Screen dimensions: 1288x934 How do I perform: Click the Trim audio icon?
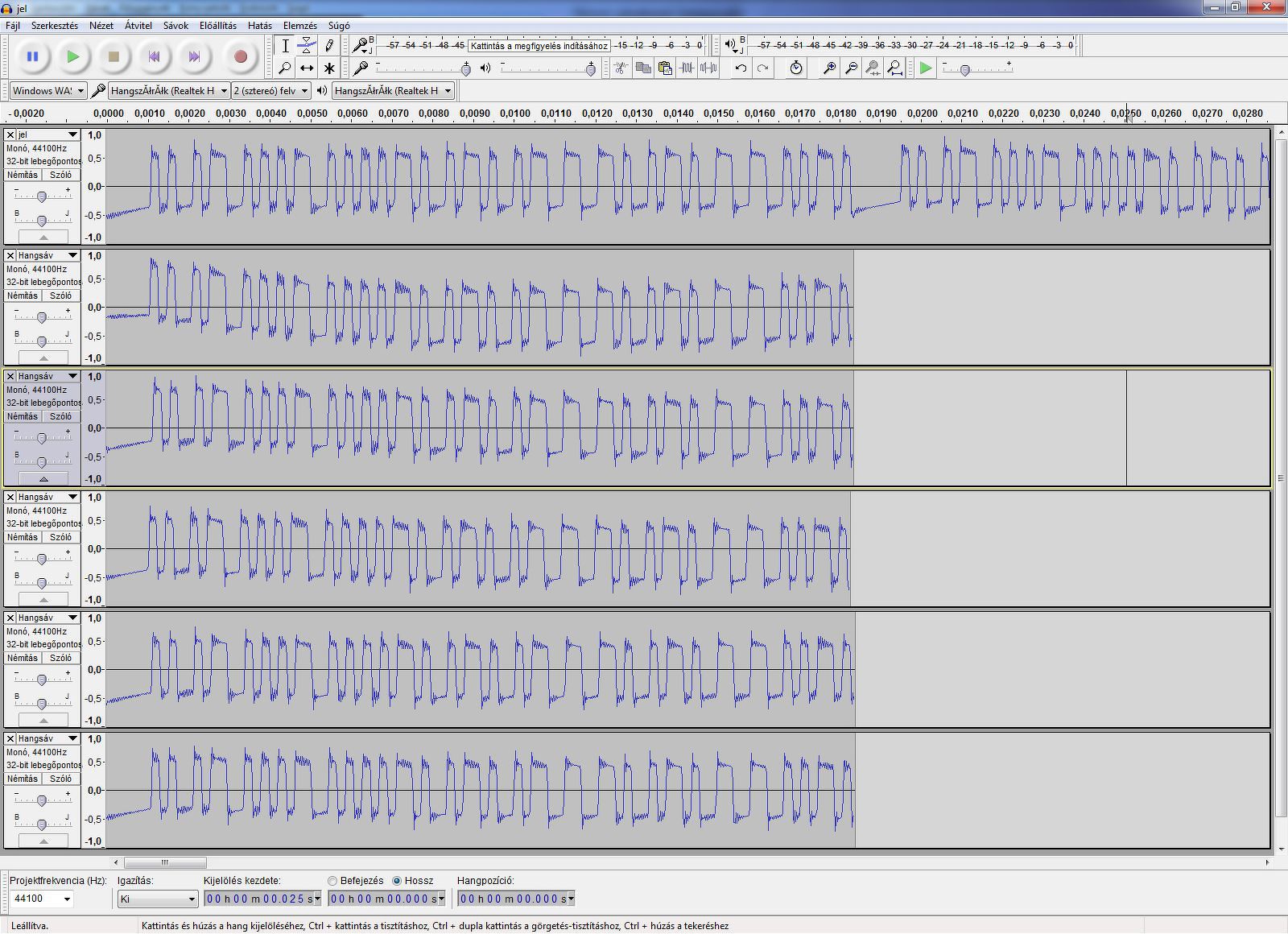(687, 68)
